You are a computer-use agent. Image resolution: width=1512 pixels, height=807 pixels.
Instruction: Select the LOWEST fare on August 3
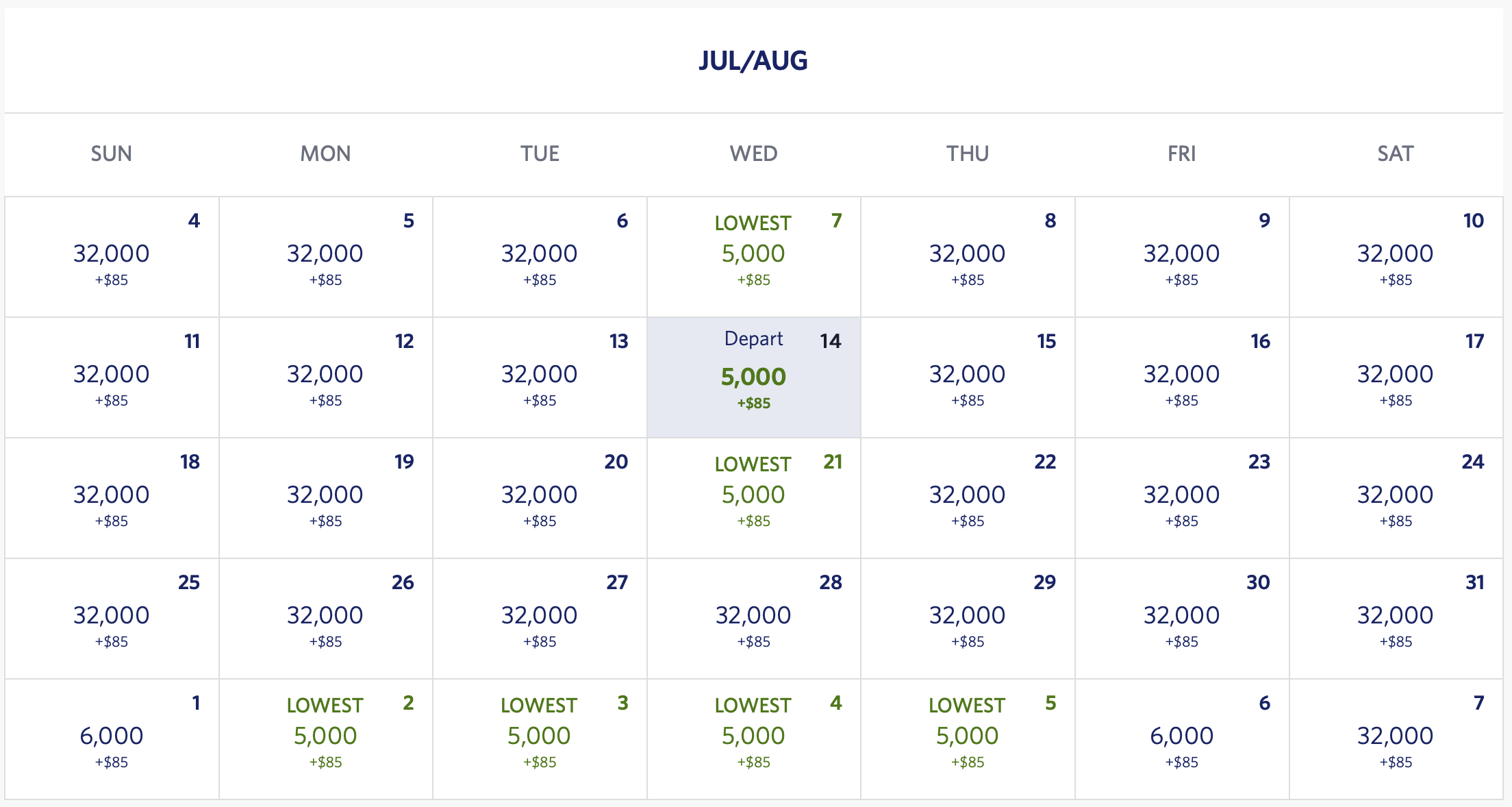(x=540, y=735)
